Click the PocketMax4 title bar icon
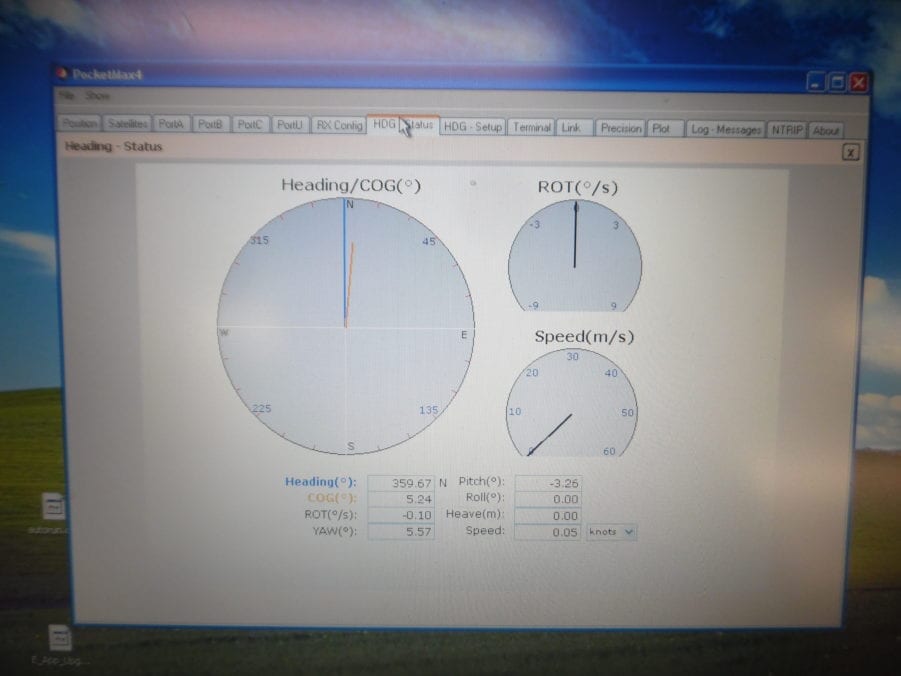 pyautogui.click(x=63, y=74)
